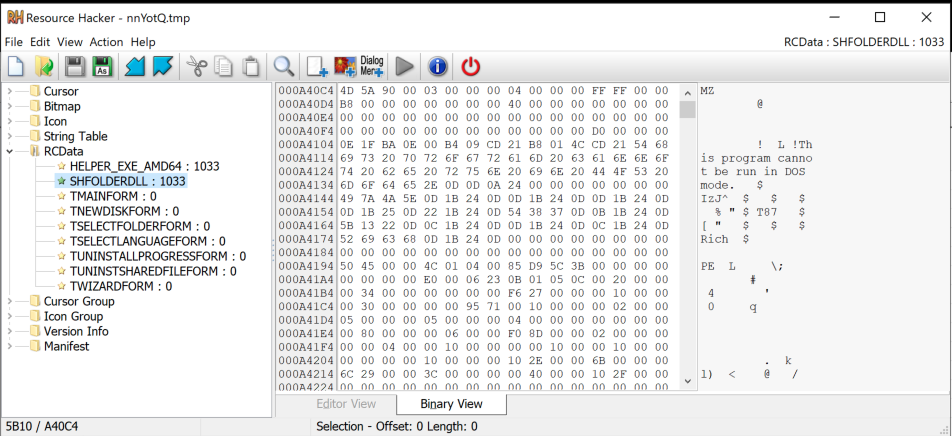Click the Copy toolbar icon
The height and width of the screenshot is (436, 952).
(x=224, y=66)
